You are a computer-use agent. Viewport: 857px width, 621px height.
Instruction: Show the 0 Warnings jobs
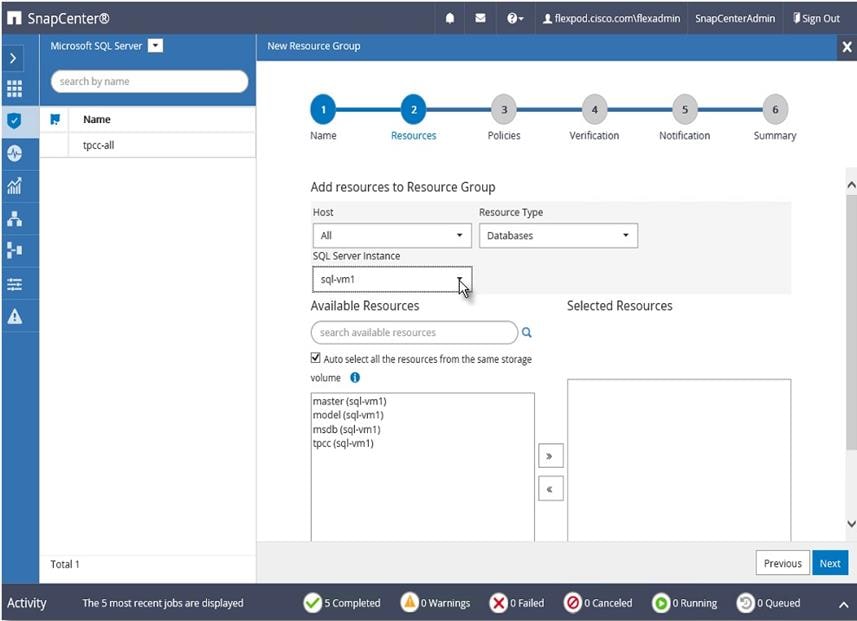pyautogui.click(x=435, y=603)
